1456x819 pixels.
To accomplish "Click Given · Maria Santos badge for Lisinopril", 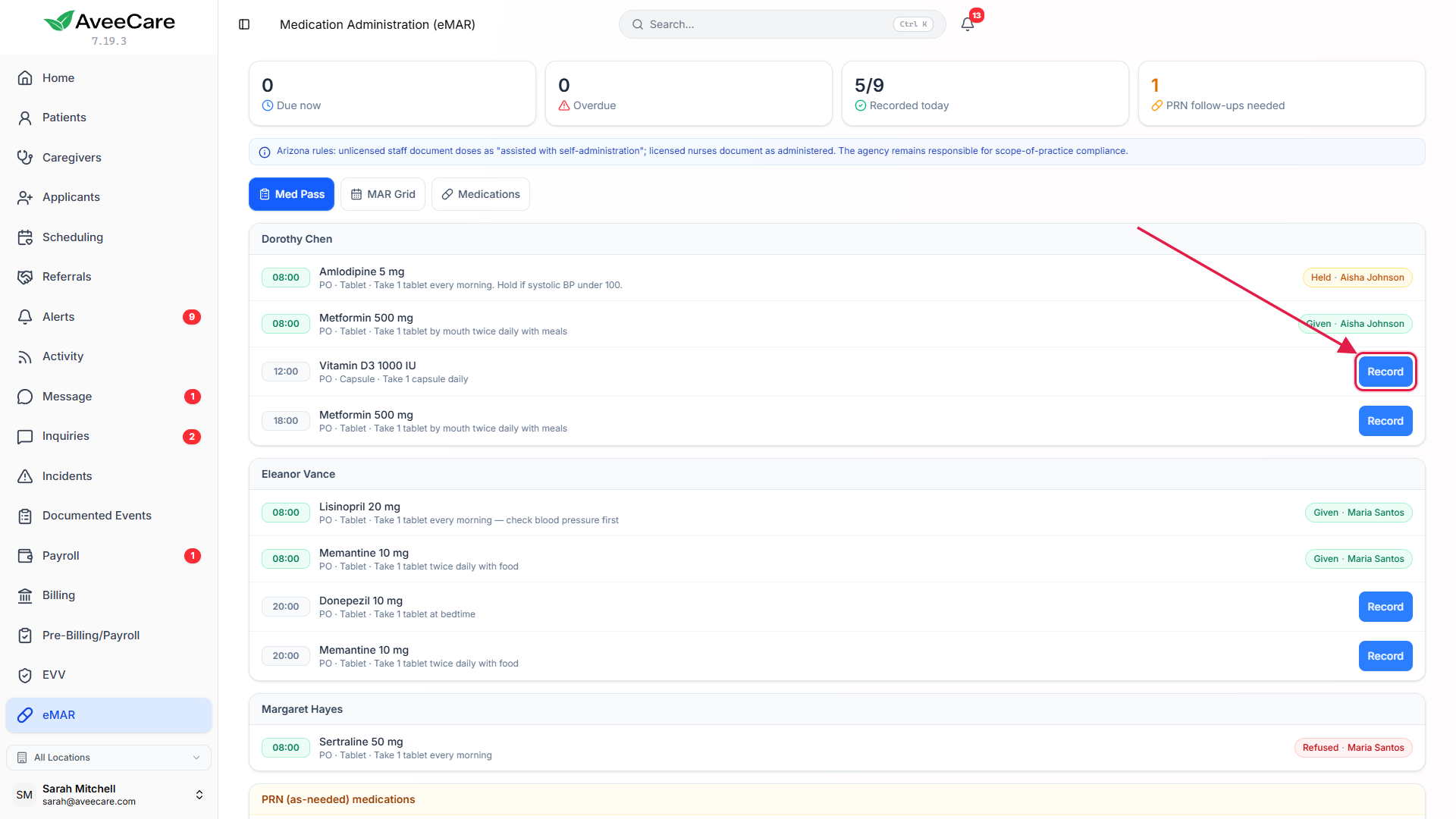I will tap(1358, 513).
